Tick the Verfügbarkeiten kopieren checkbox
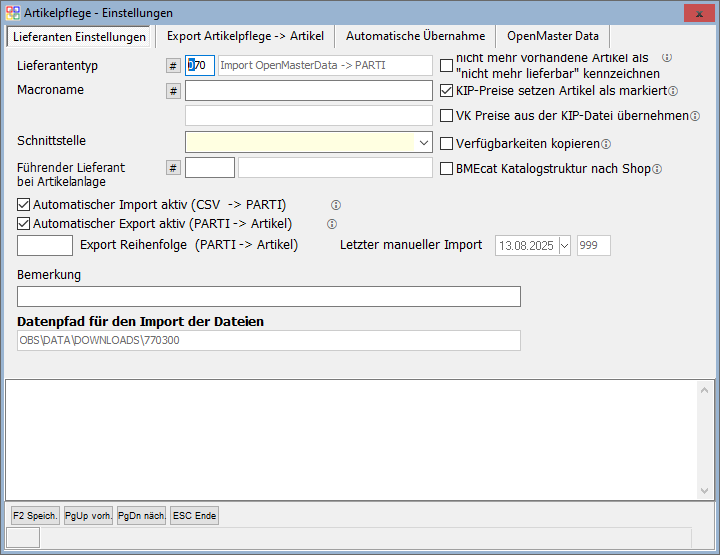Viewport: 720px width, 555px height. tap(447, 143)
